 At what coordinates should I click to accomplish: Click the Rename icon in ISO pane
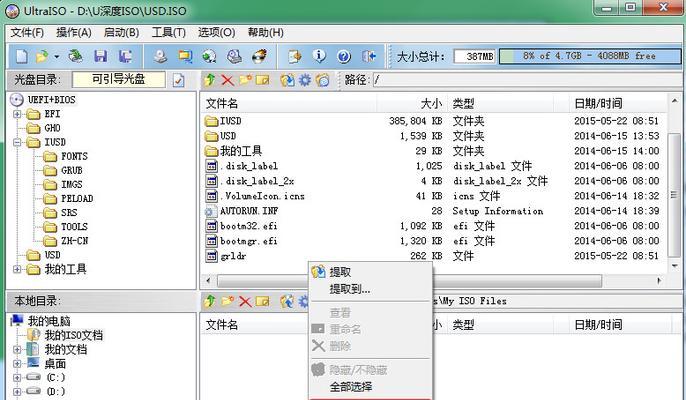tap(262, 80)
